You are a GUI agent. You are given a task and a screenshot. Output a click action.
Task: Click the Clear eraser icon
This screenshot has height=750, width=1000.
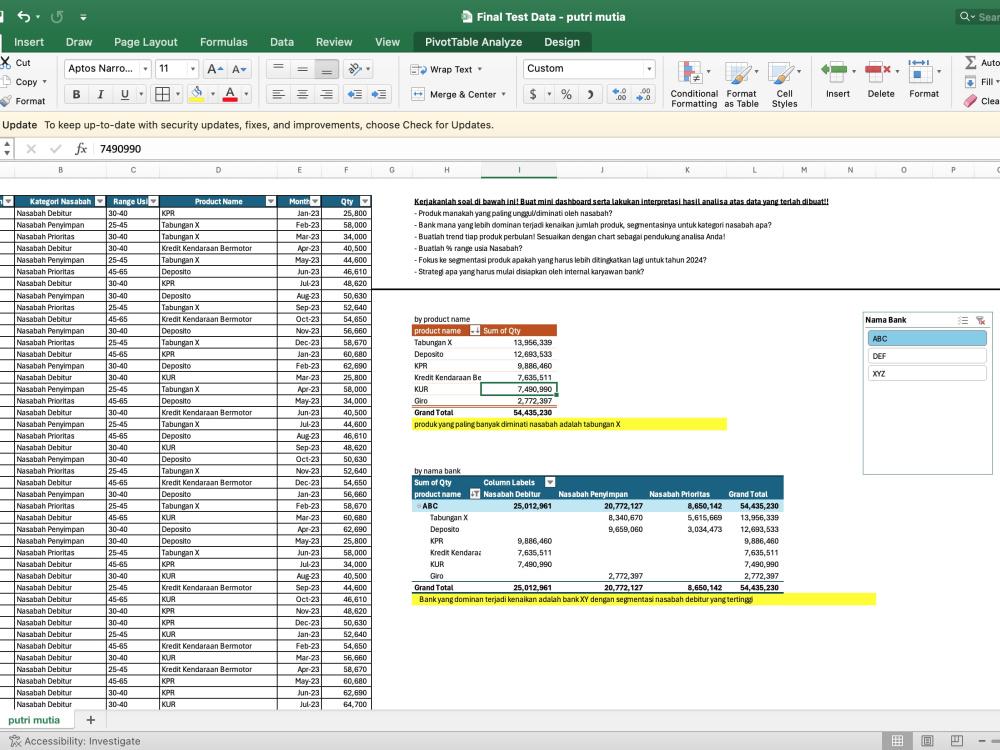(971, 101)
